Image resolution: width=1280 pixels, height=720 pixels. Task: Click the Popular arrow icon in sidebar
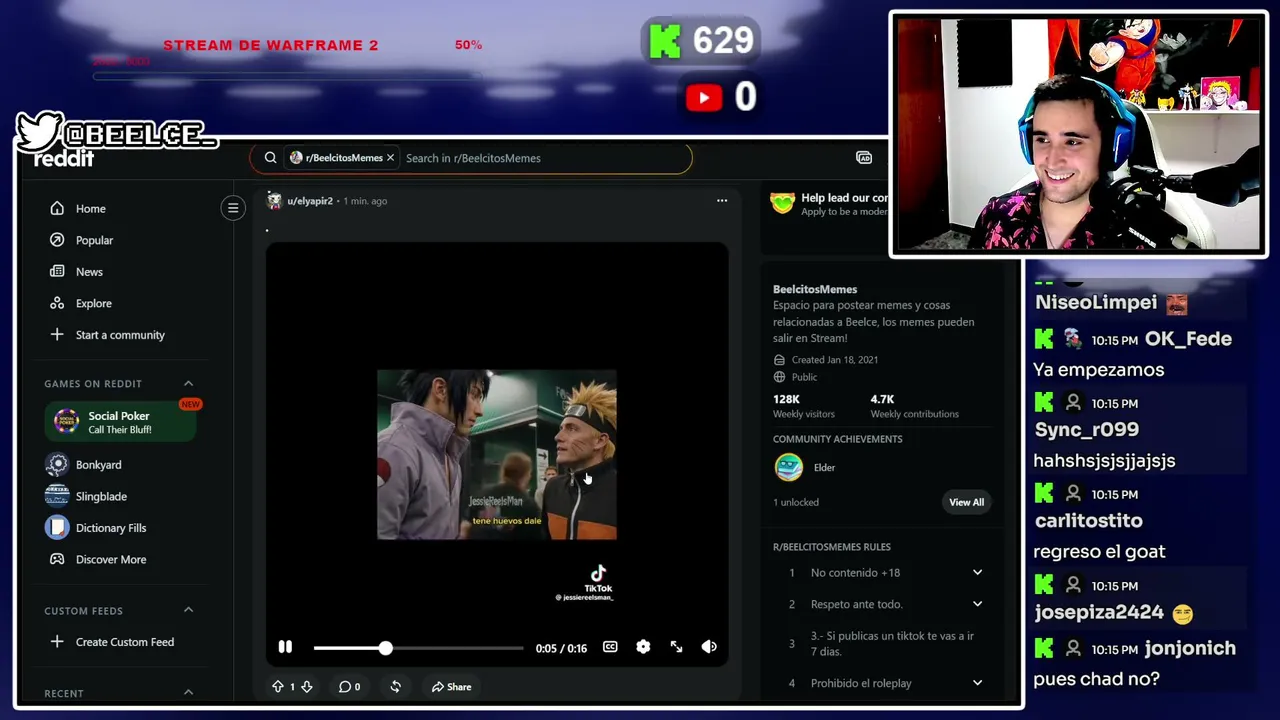click(57, 240)
